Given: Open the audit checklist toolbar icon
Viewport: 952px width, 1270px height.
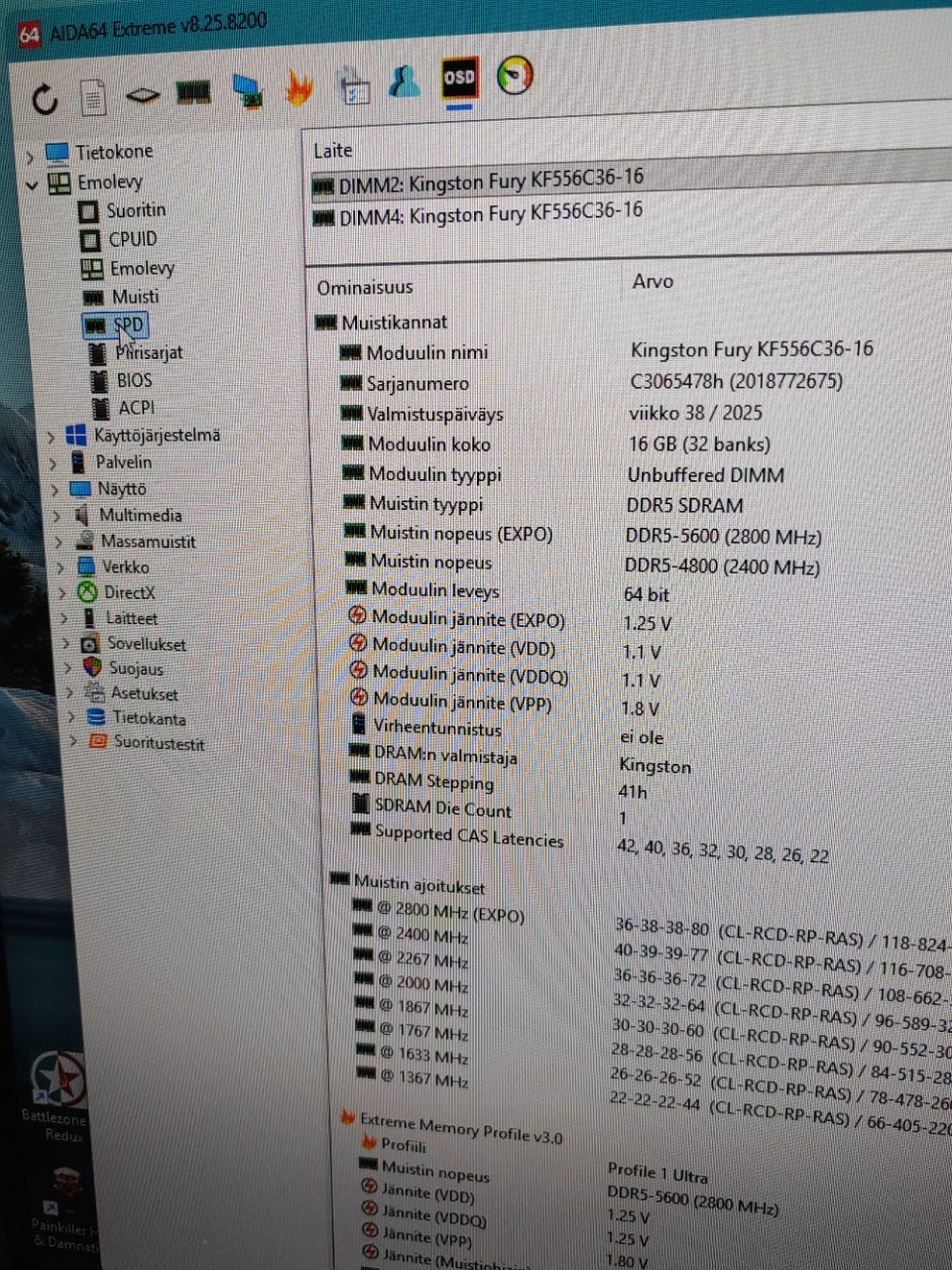Looking at the screenshot, I should [x=353, y=86].
